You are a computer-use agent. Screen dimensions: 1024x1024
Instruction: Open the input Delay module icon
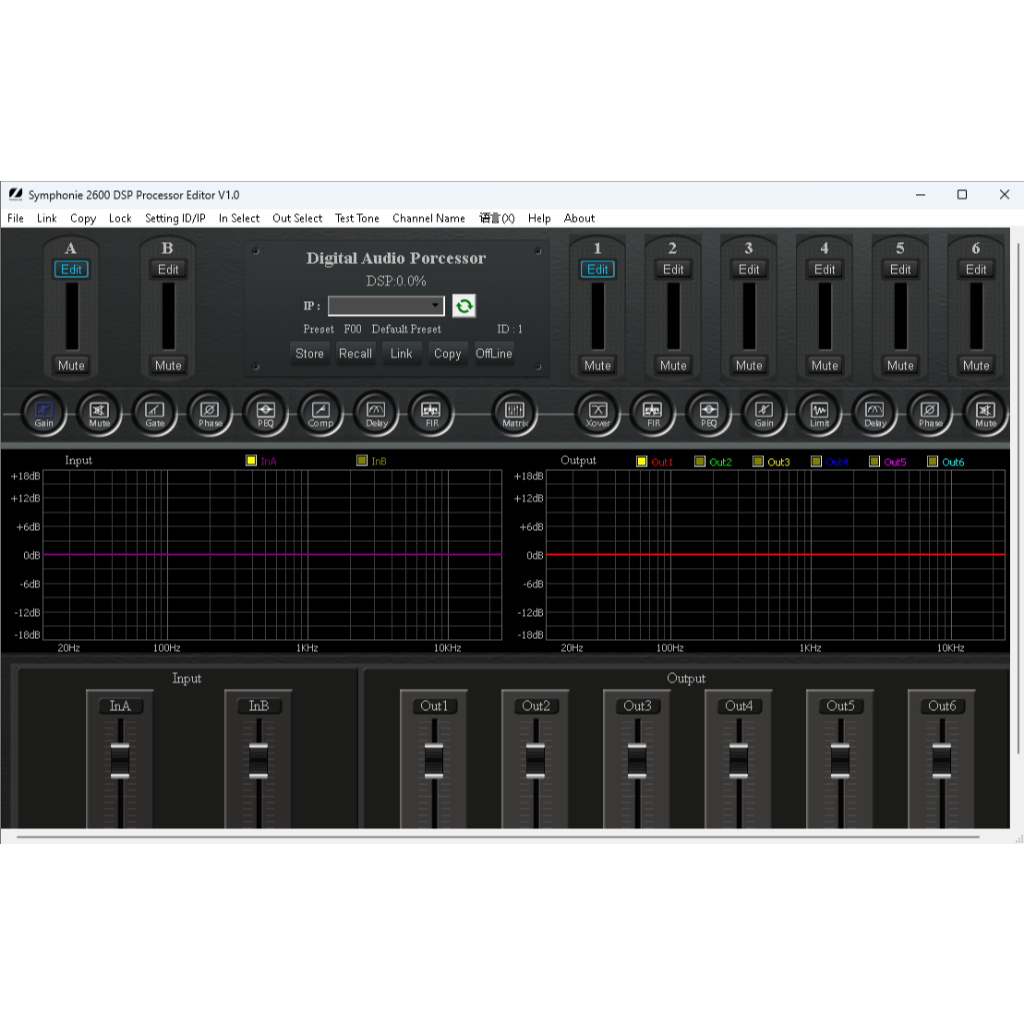click(376, 413)
